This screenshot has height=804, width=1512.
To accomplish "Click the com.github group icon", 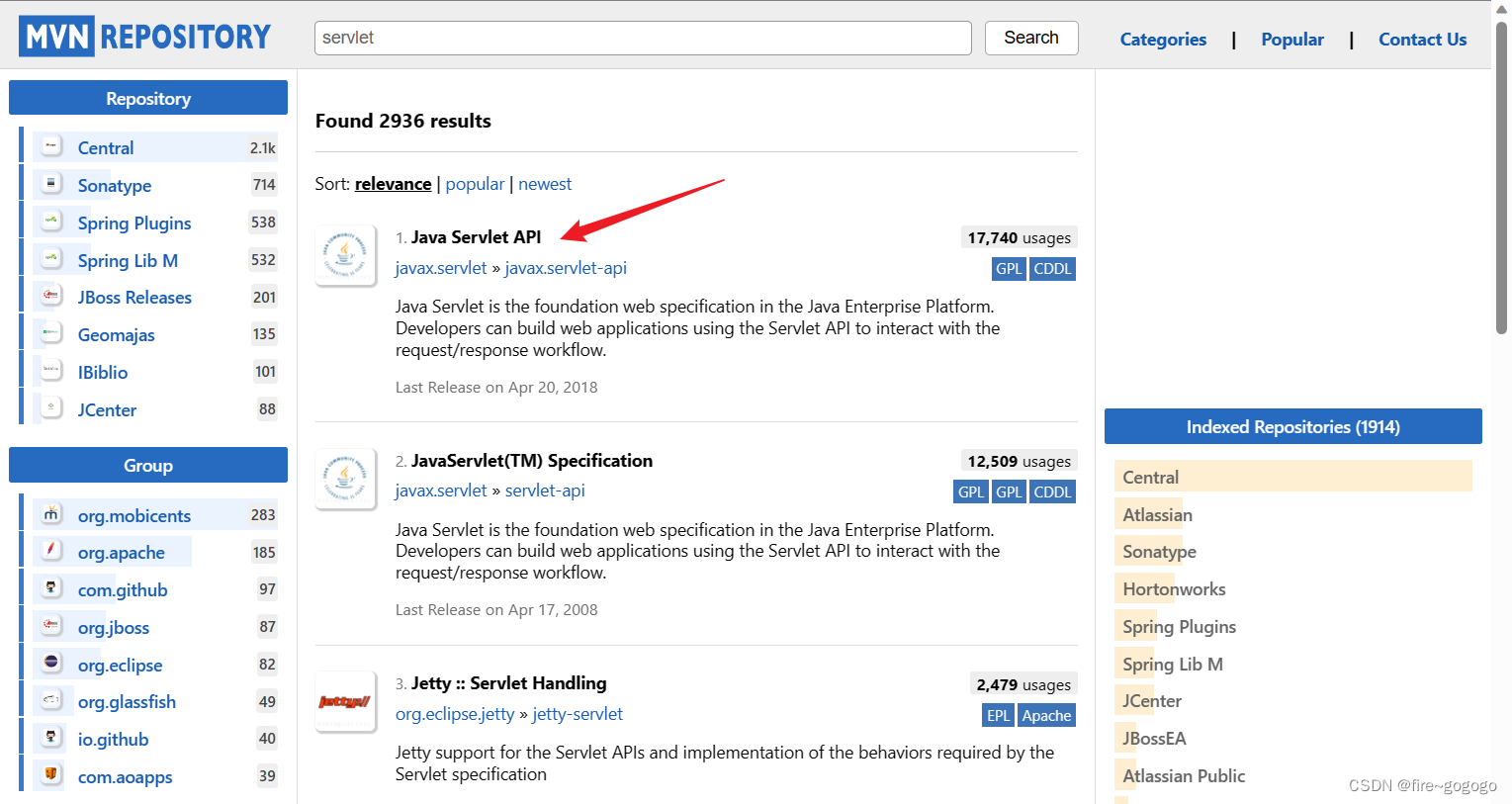I will (x=51, y=588).
